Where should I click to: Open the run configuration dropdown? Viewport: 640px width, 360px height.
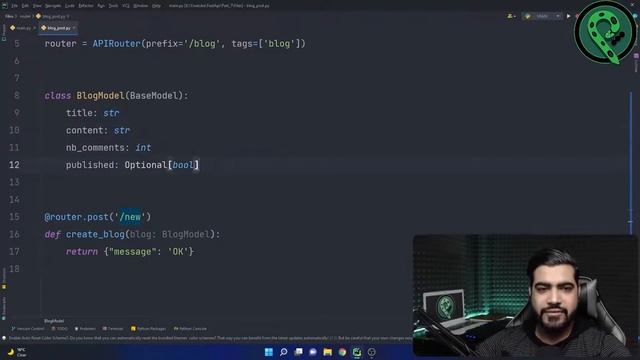click(542, 16)
